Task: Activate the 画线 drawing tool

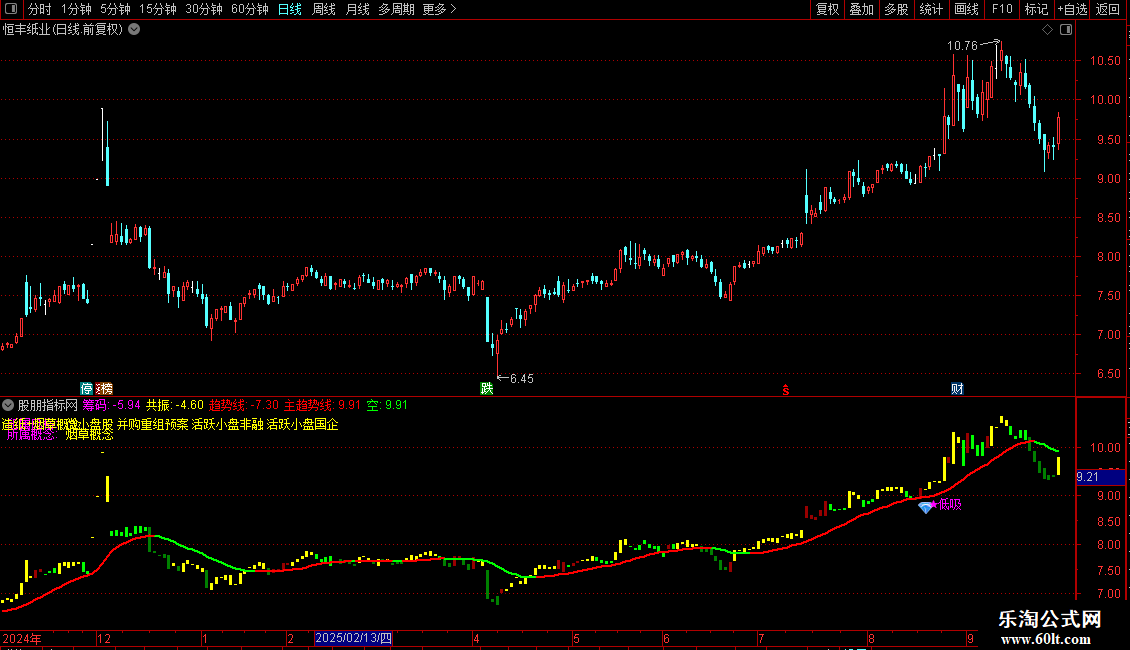Action: [x=966, y=9]
